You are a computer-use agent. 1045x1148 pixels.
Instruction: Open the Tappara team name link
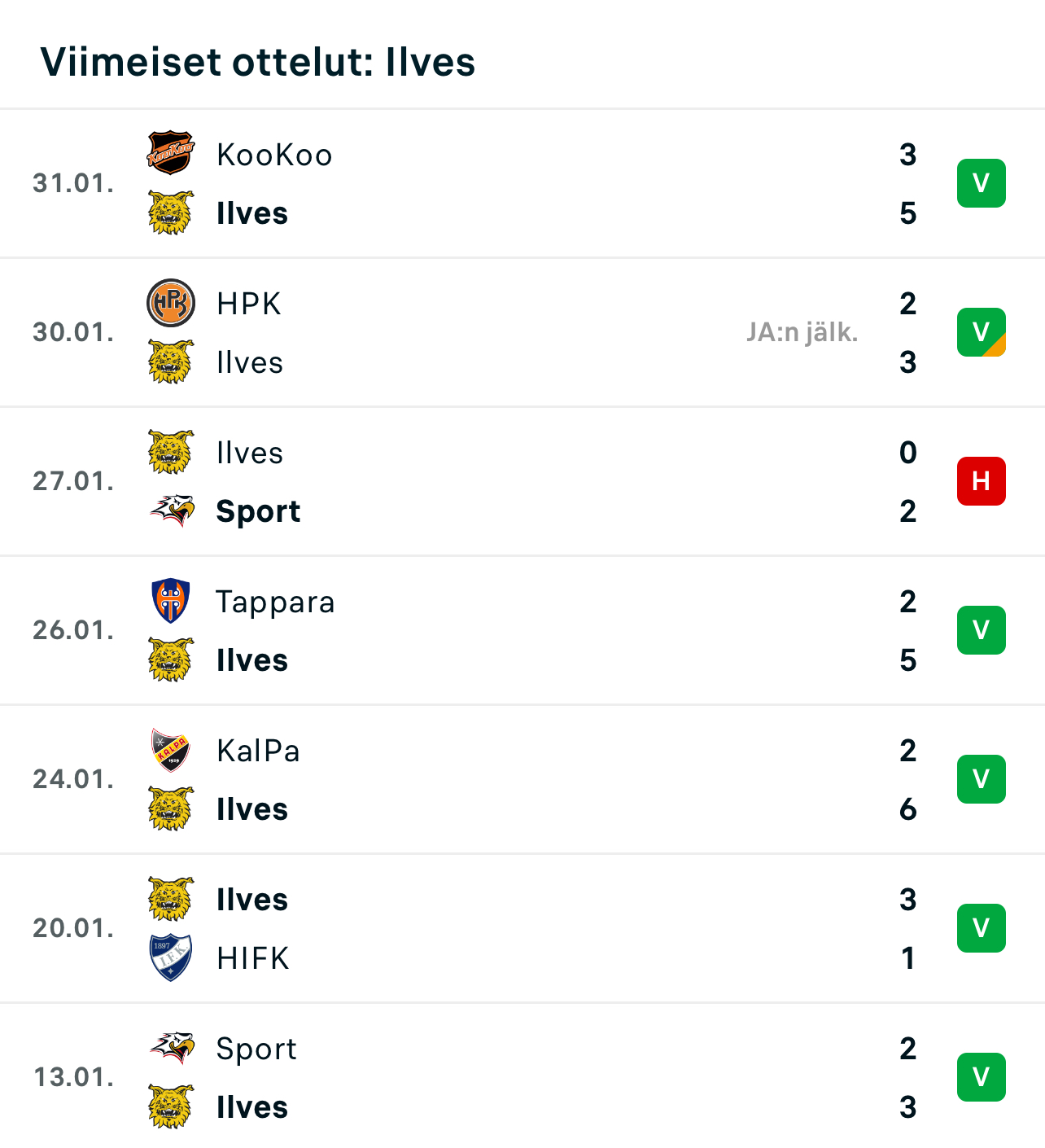click(275, 602)
